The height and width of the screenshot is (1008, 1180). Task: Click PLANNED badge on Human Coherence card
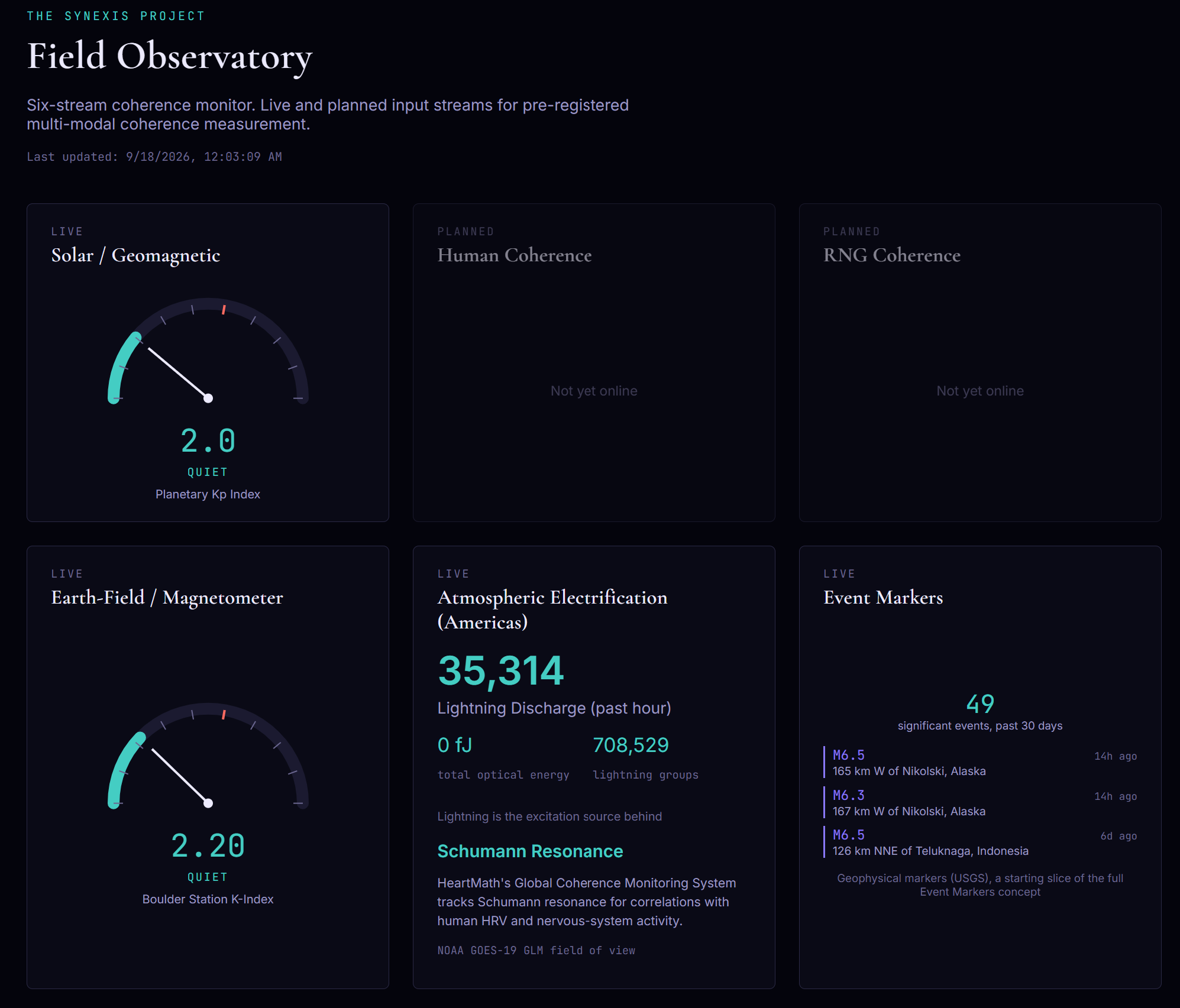point(465,232)
